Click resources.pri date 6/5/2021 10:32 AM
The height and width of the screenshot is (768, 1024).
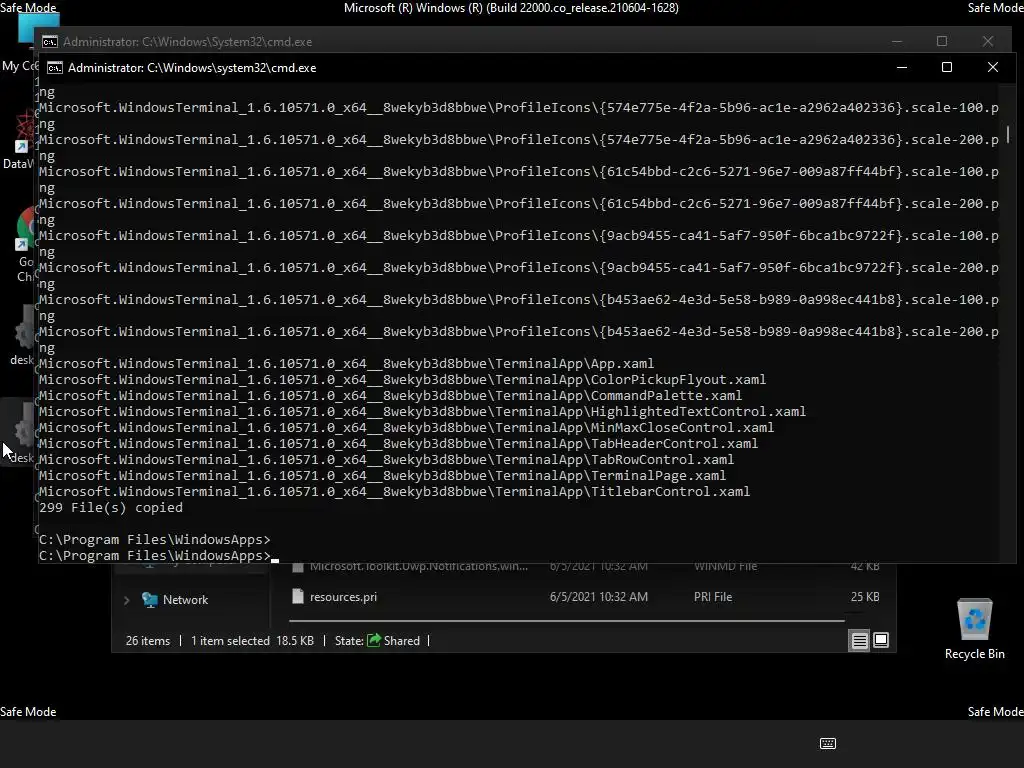[x=599, y=597]
